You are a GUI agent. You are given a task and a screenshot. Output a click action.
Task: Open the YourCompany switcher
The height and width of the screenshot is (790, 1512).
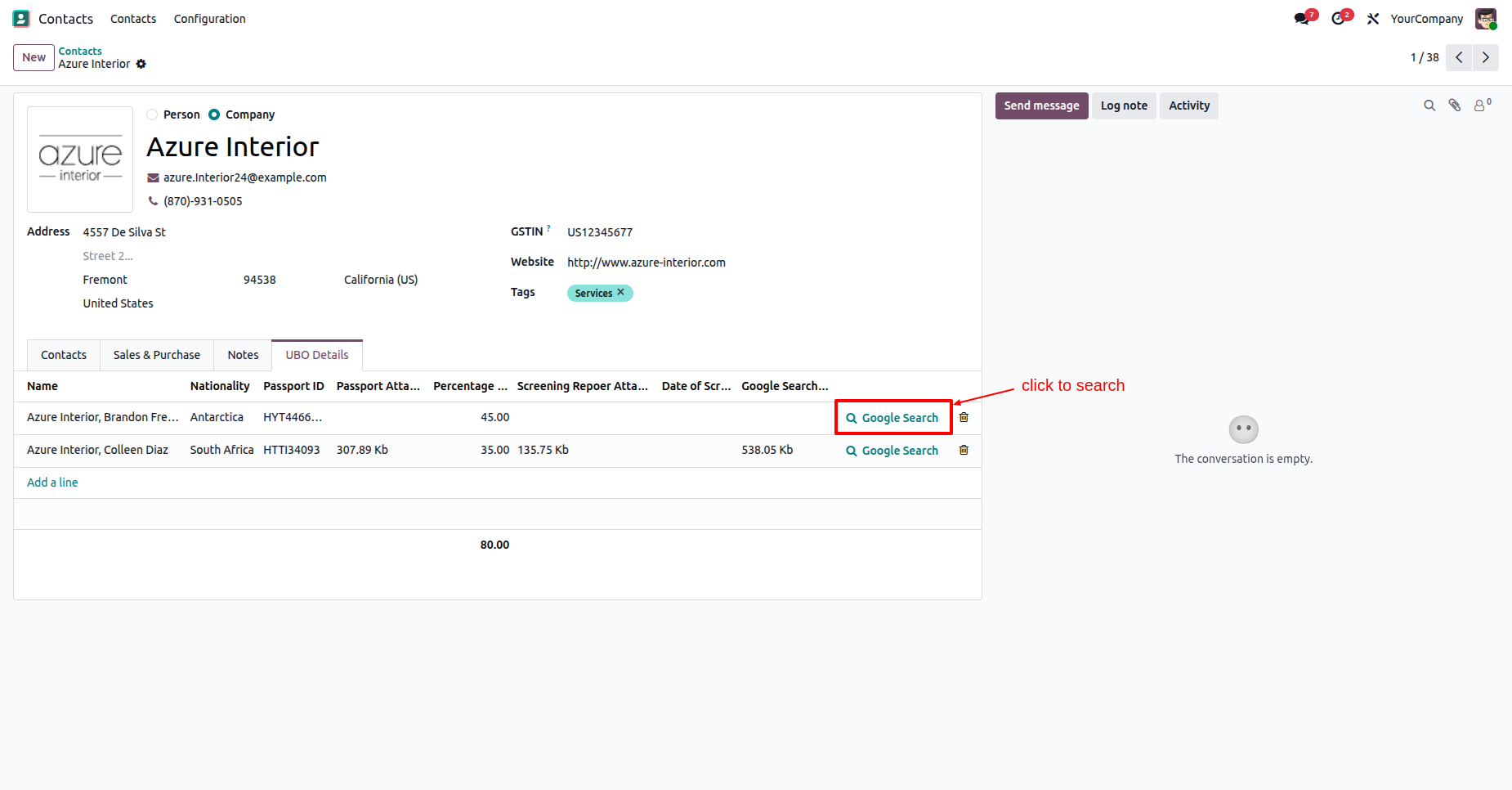coord(1427,19)
